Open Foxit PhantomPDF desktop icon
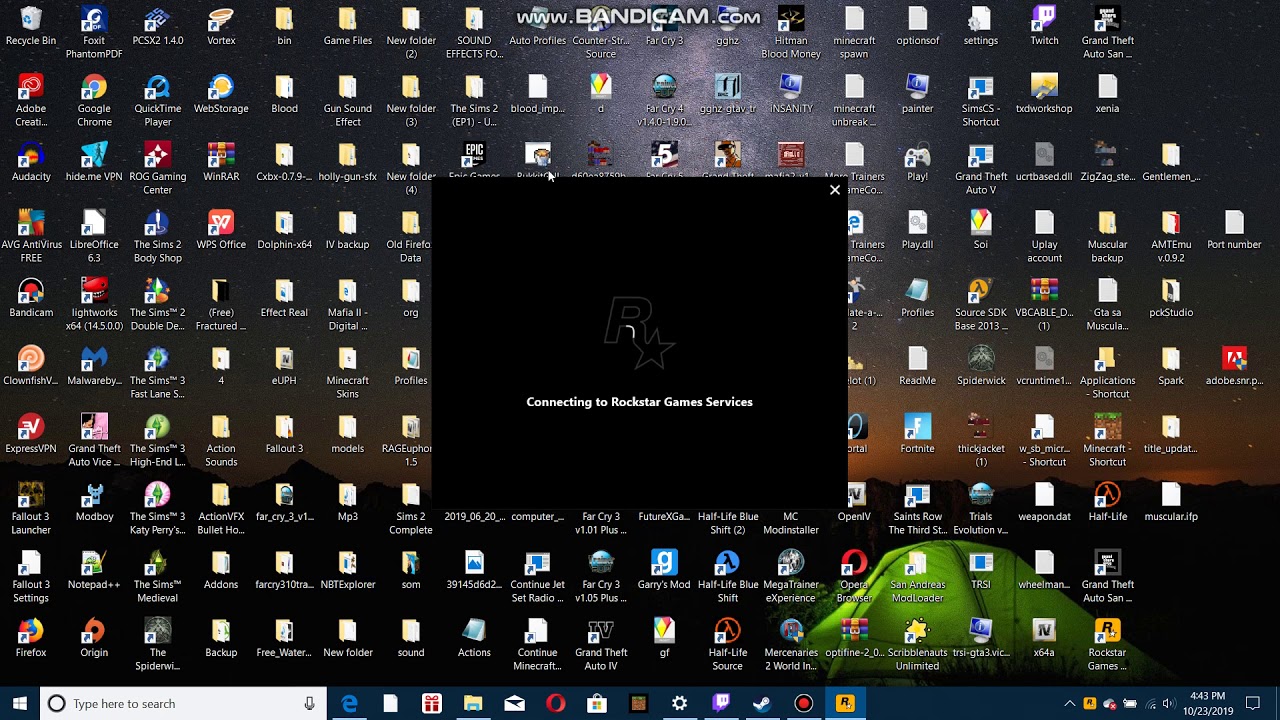This screenshot has width=1280, height=720. pyautogui.click(x=94, y=33)
